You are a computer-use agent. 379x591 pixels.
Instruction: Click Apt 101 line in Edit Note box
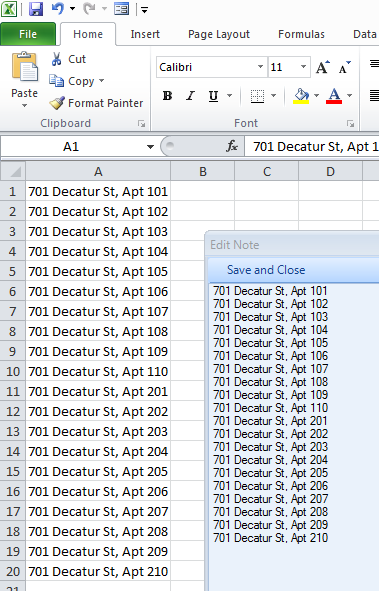coord(270,291)
